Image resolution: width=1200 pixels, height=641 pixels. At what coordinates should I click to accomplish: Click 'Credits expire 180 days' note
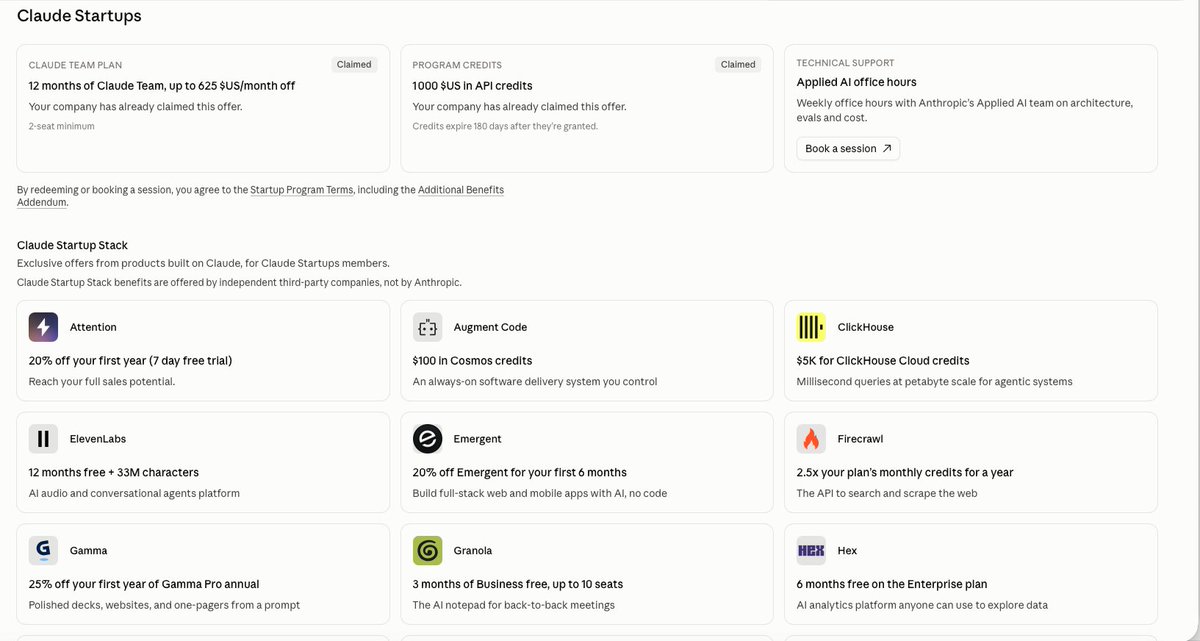pyautogui.click(x=505, y=126)
